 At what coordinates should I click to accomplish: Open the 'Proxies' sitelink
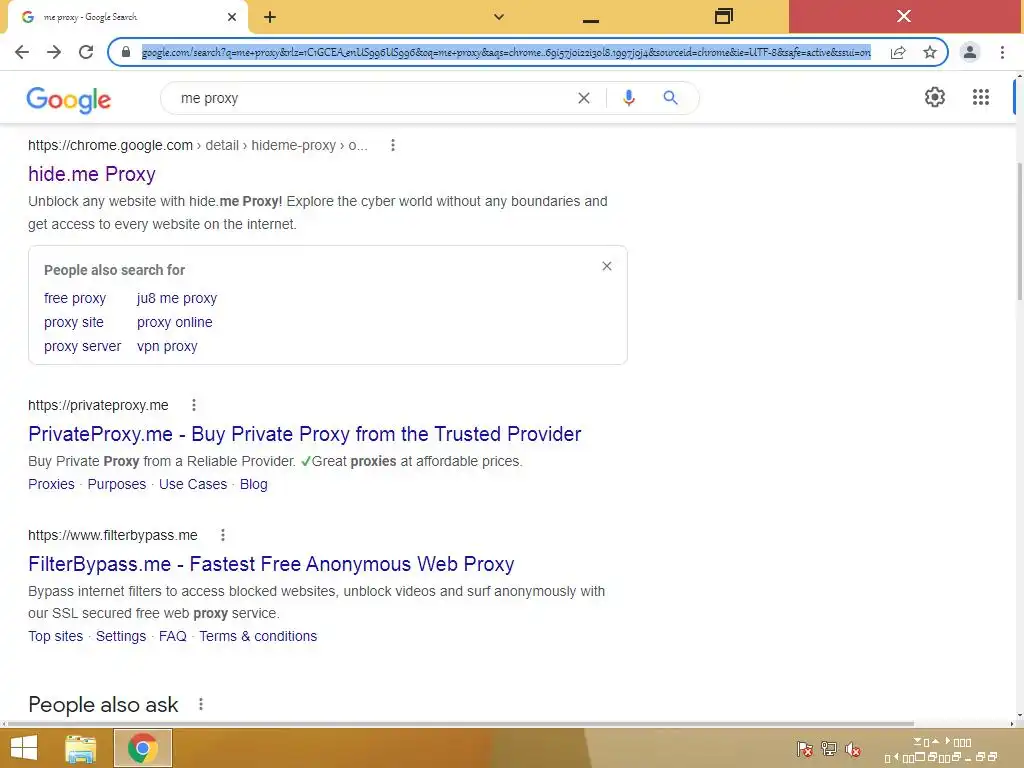pyautogui.click(x=52, y=485)
